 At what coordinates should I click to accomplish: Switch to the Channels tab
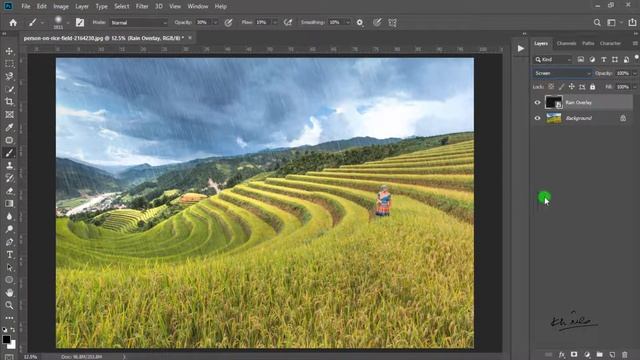click(x=567, y=43)
